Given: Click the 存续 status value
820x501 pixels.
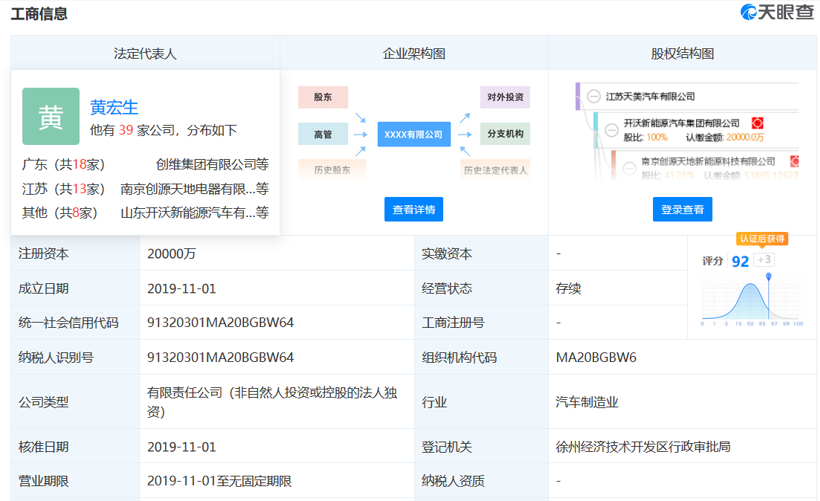Looking at the screenshot, I should pos(568,288).
